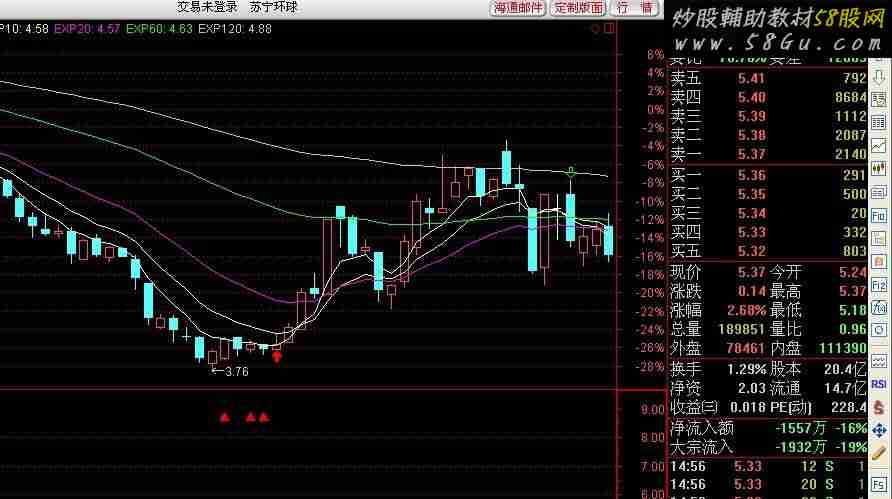Click the EXP60: 4.63 indicator label
The height and width of the screenshot is (499, 892).
click(x=159, y=28)
